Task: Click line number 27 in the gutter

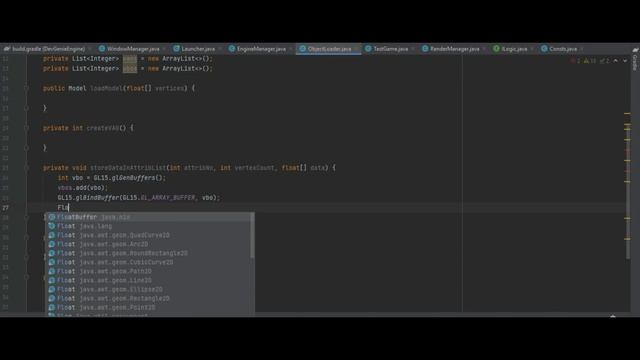Action: (5, 208)
